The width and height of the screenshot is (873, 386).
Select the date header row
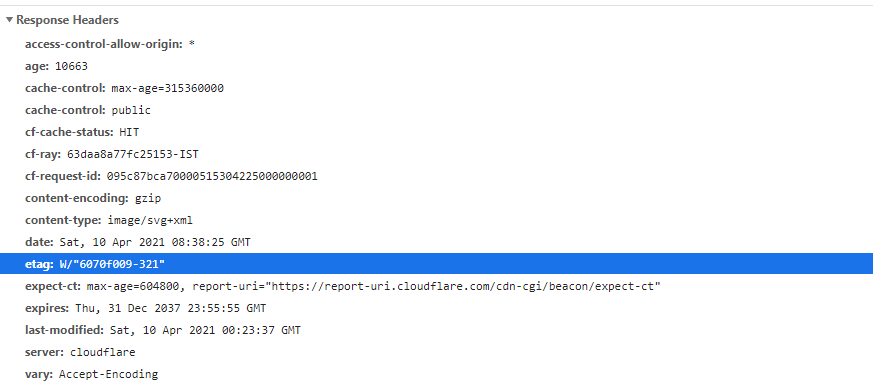[436, 242]
